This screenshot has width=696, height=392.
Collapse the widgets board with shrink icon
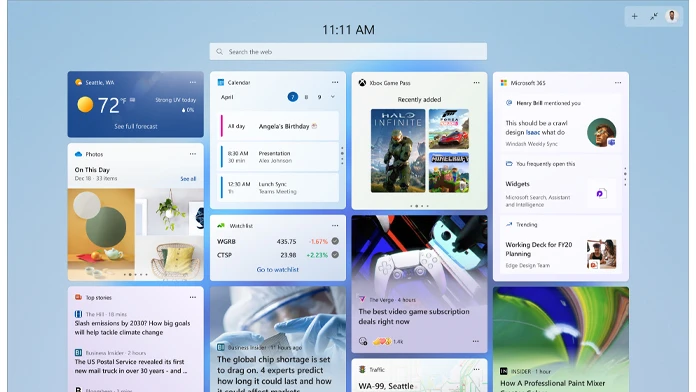pos(654,16)
